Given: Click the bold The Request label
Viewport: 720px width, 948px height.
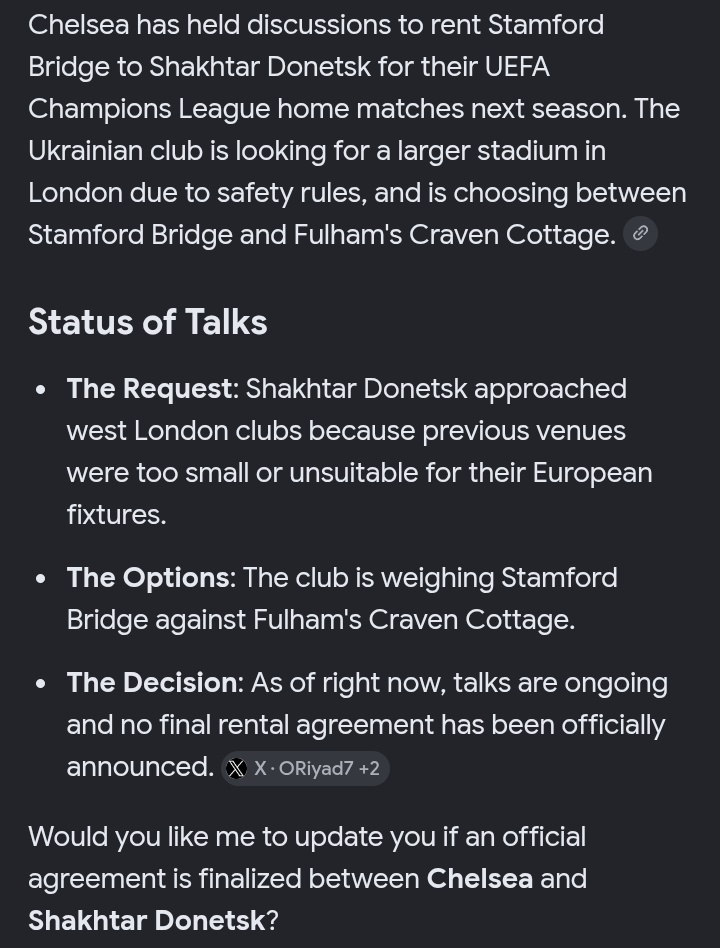Looking at the screenshot, I should coord(149,389).
